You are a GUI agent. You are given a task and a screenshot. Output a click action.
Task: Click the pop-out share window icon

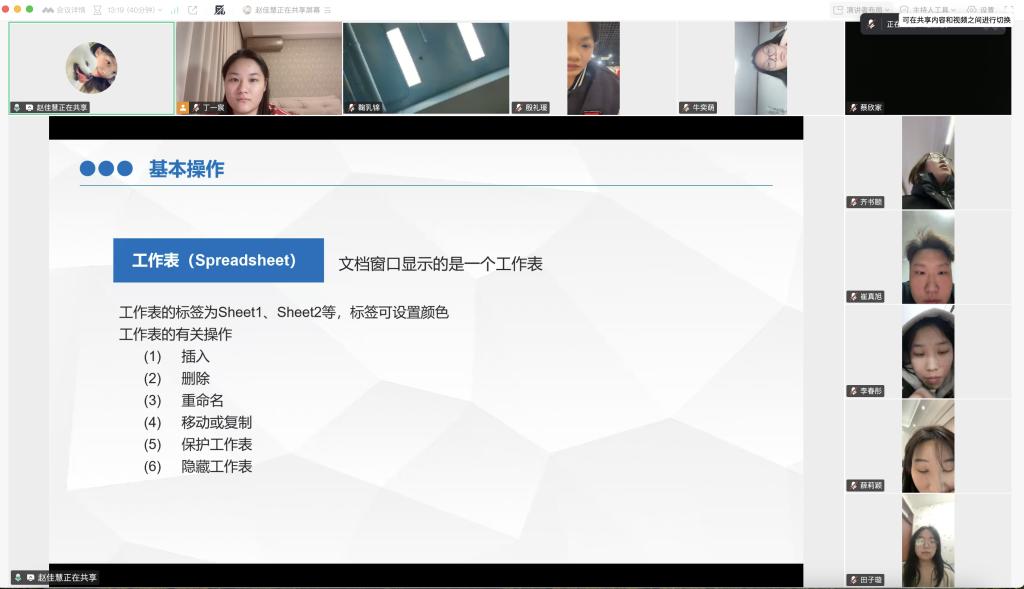tap(192, 9)
